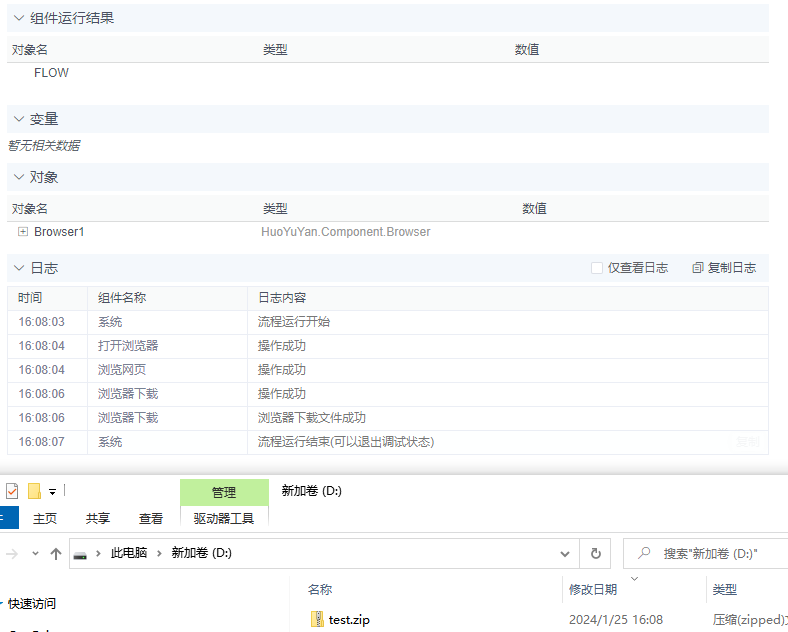This screenshot has width=788, height=632.
Task: Click 快速访问 in the navigation pane
Action: tap(32, 603)
